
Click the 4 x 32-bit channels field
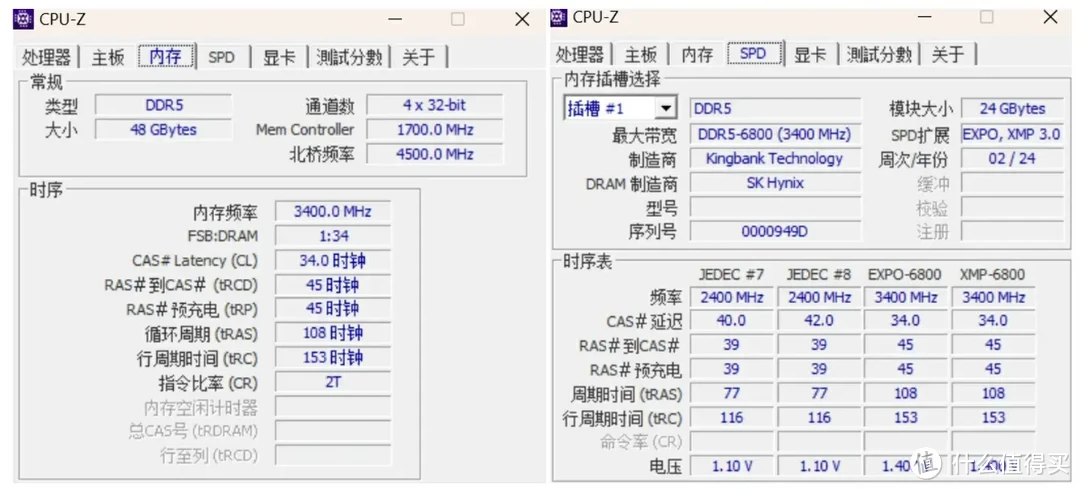coord(434,105)
